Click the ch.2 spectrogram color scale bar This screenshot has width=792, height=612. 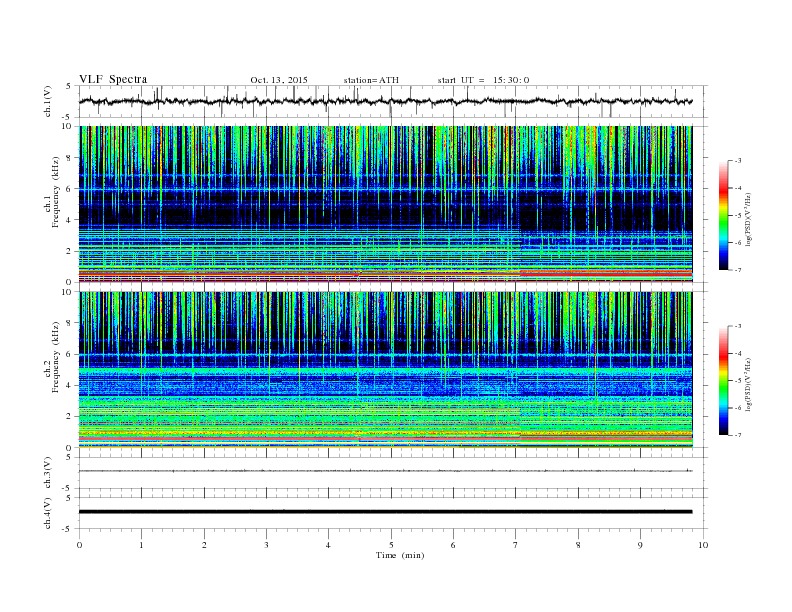pyautogui.click(x=723, y=380)
